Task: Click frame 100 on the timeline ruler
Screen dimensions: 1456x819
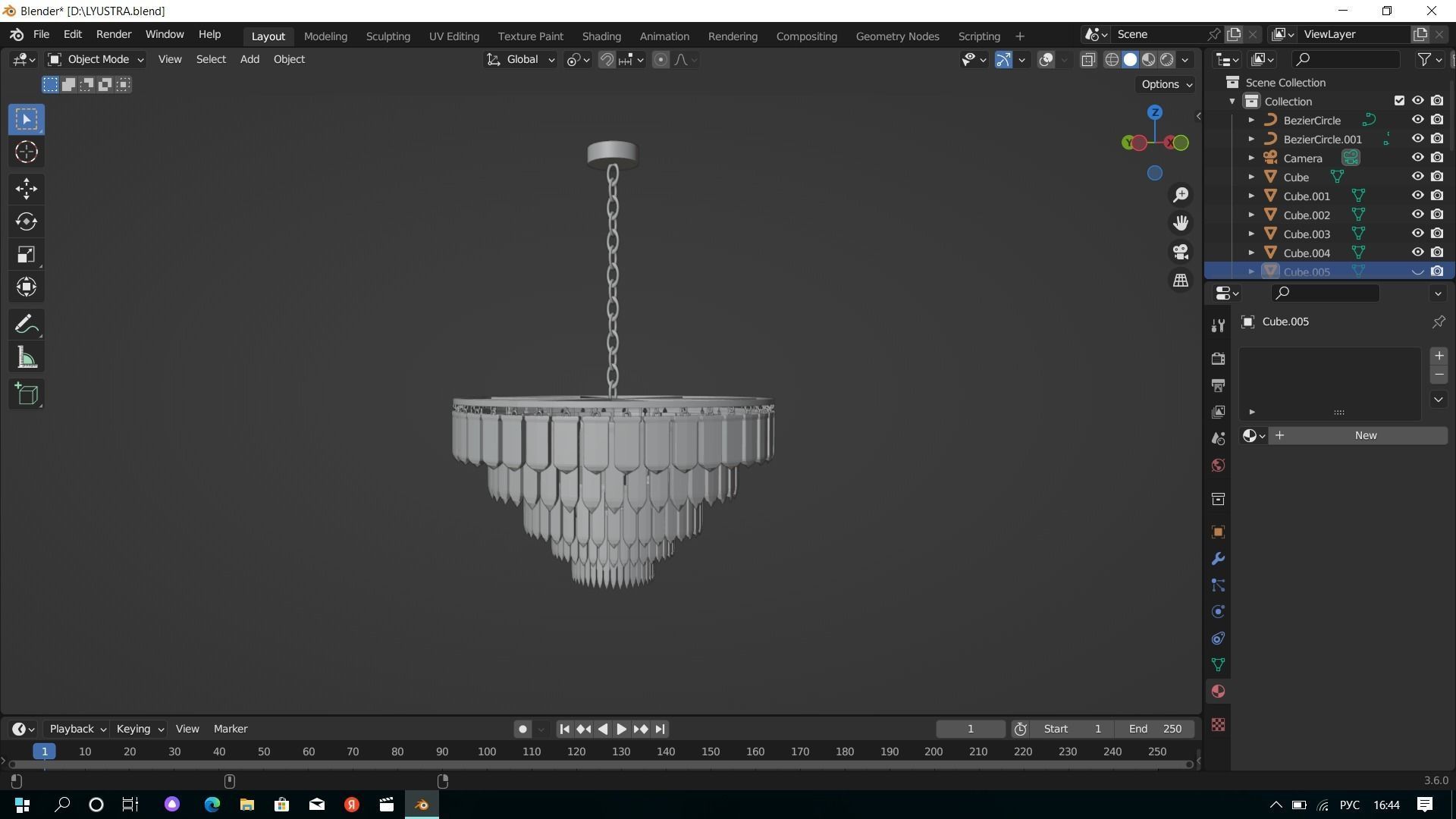Action: pyautogui.click(x=487, y=752)
